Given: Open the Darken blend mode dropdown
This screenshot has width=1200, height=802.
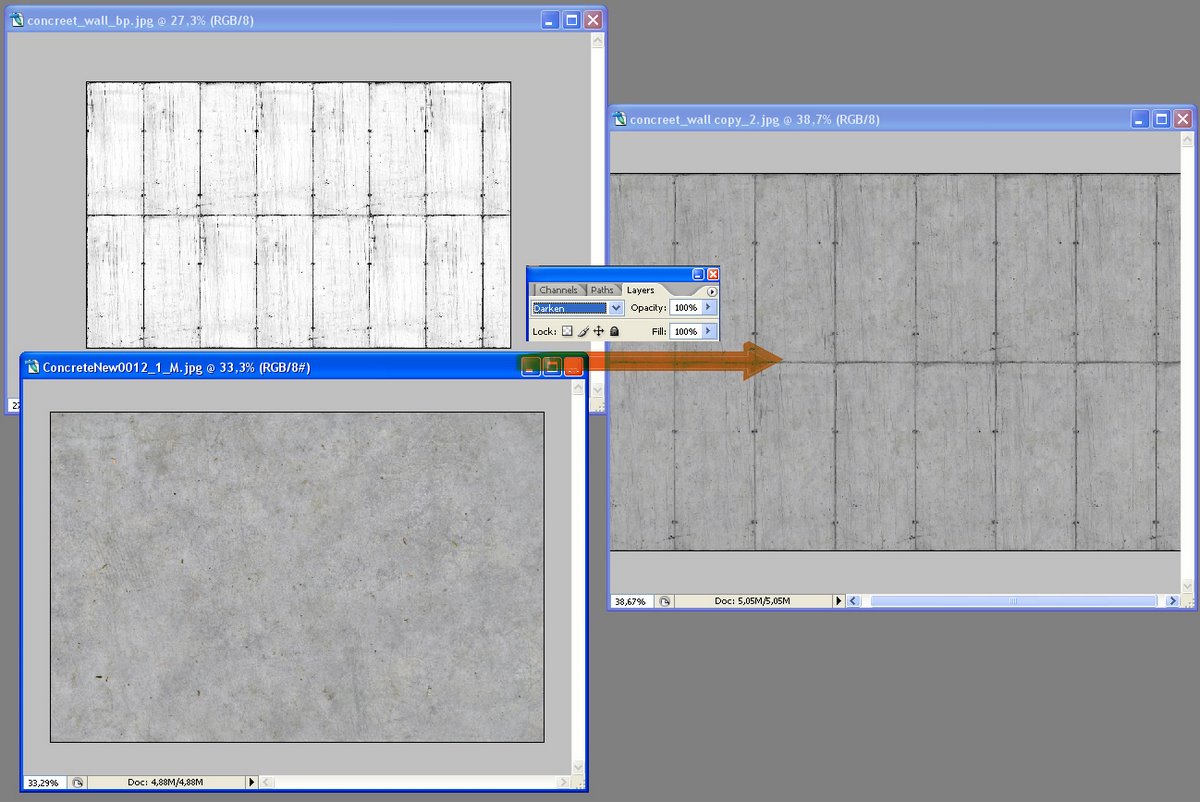Looking at the screenshot, I should (x=616, y=308).
